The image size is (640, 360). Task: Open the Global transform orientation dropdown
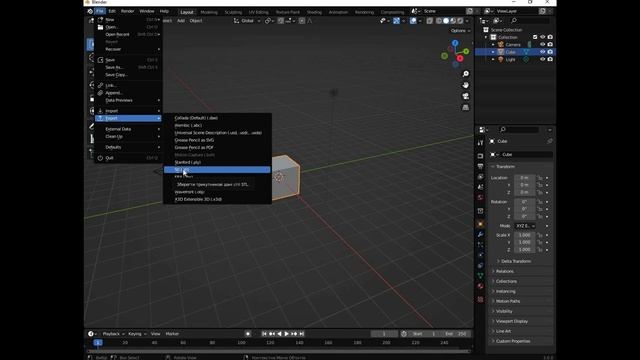click(x=247, y=21)
